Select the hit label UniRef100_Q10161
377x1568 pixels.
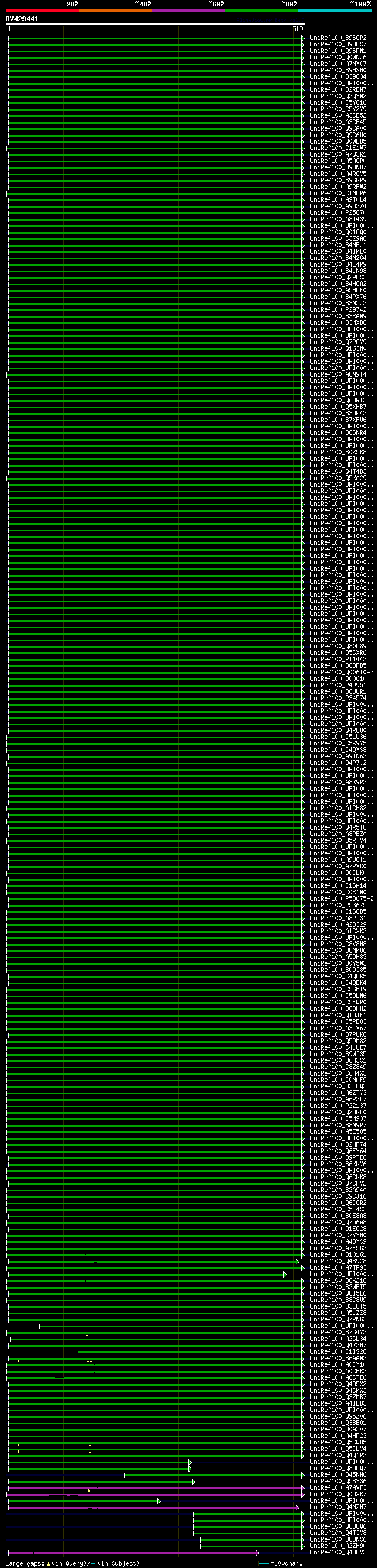[x=338, y=1254]
